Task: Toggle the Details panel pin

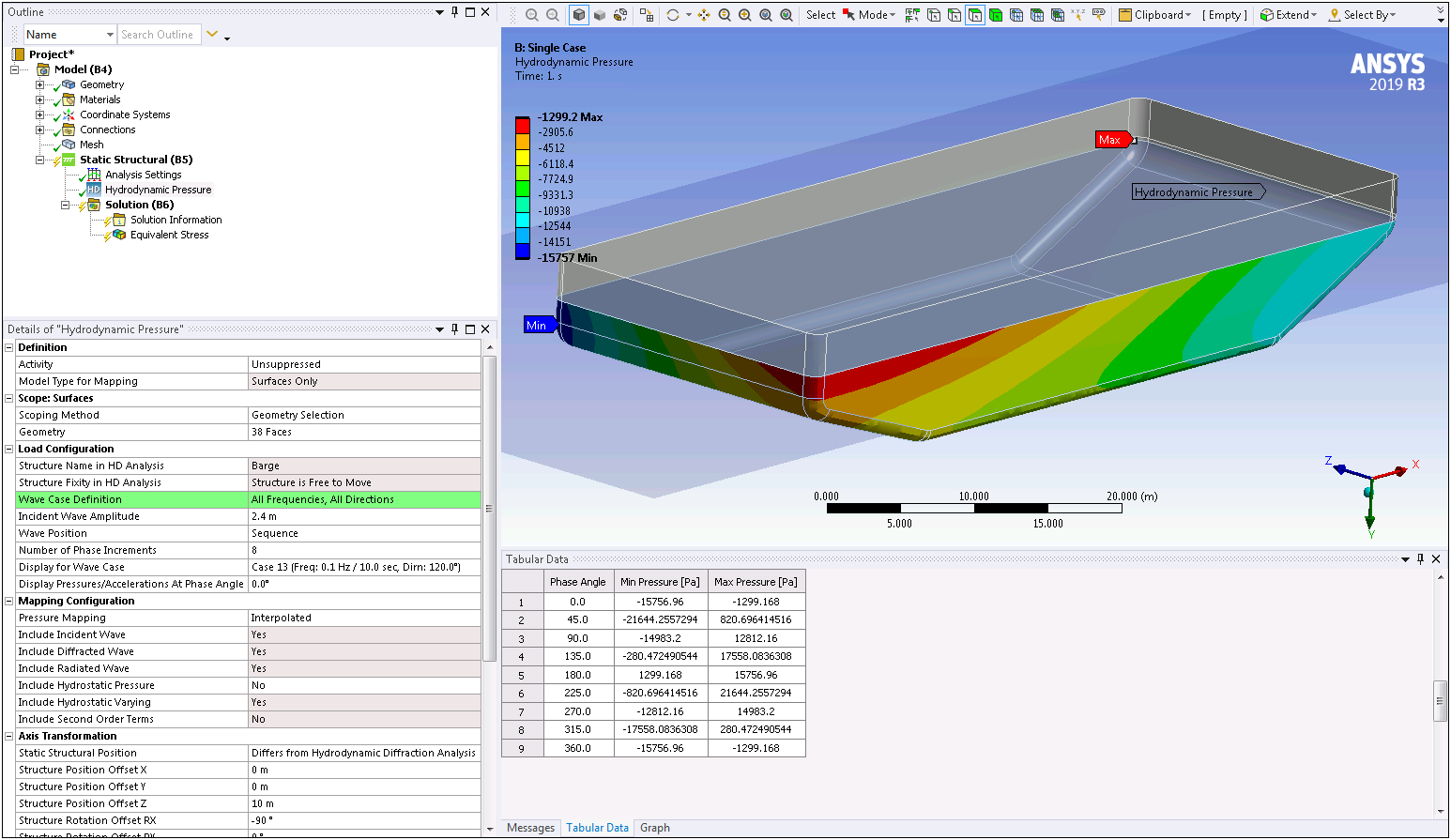Action: [455, 328]
